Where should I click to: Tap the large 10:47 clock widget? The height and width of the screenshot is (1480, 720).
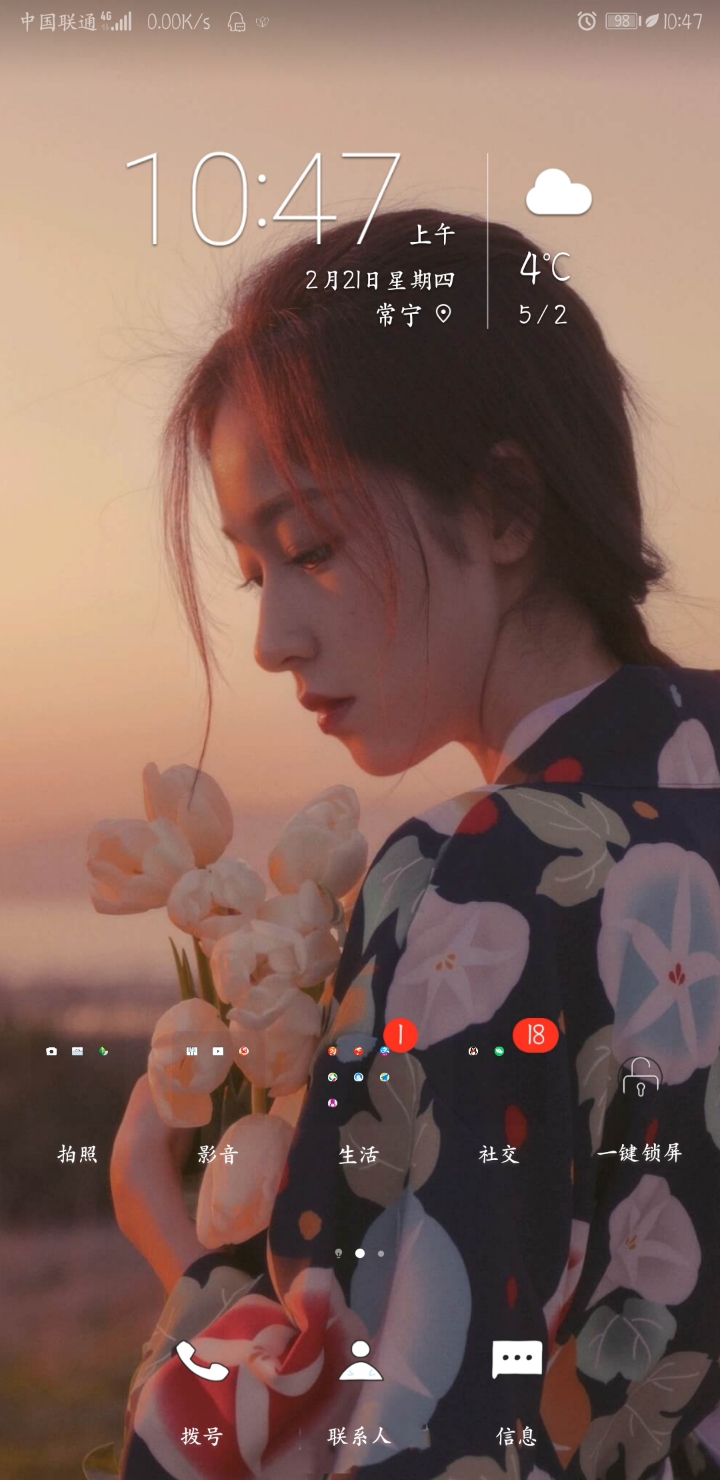(x=262, y=198)
